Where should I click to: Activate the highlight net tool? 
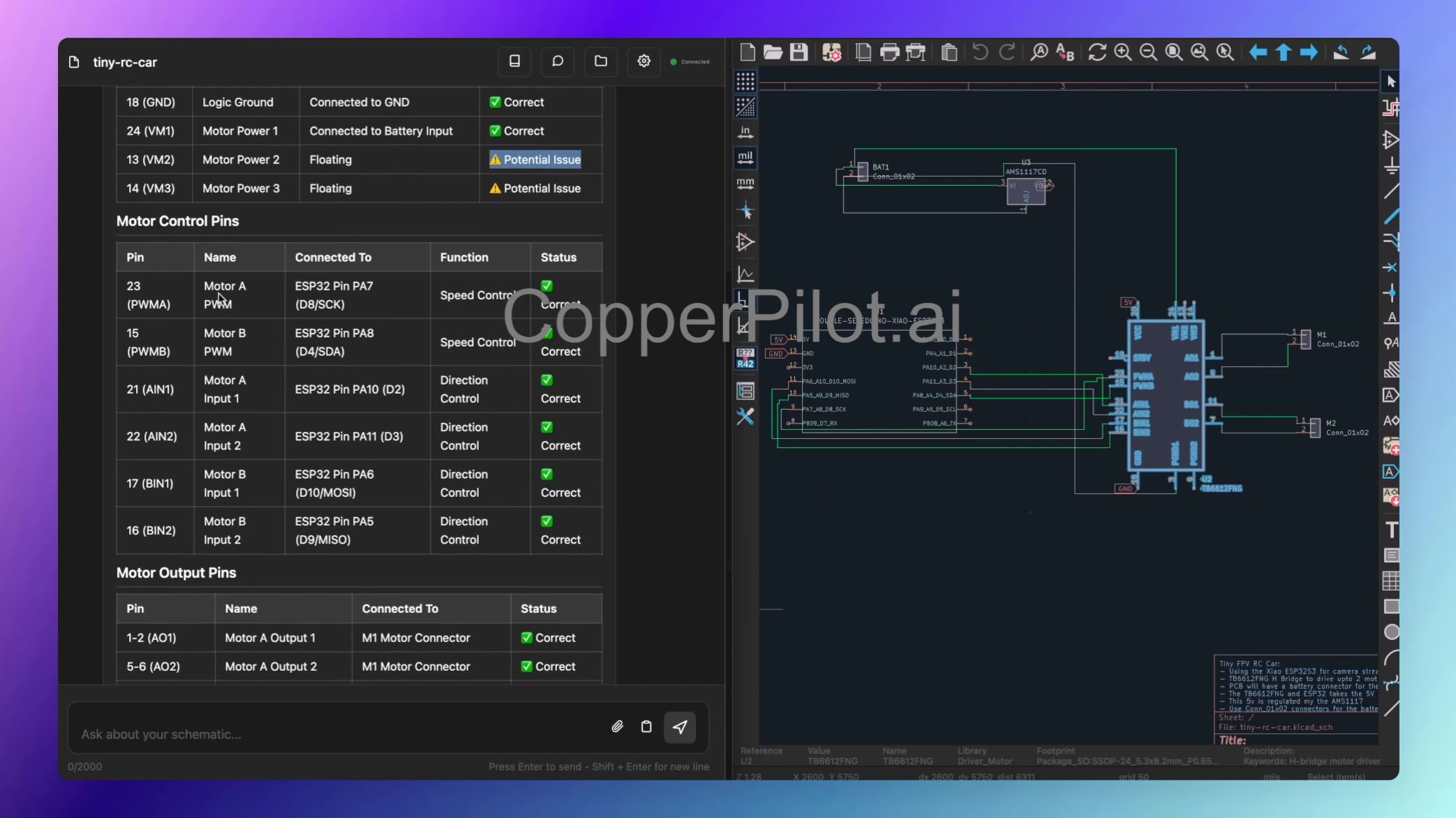pyautogui.click(x=1391, y=107)
